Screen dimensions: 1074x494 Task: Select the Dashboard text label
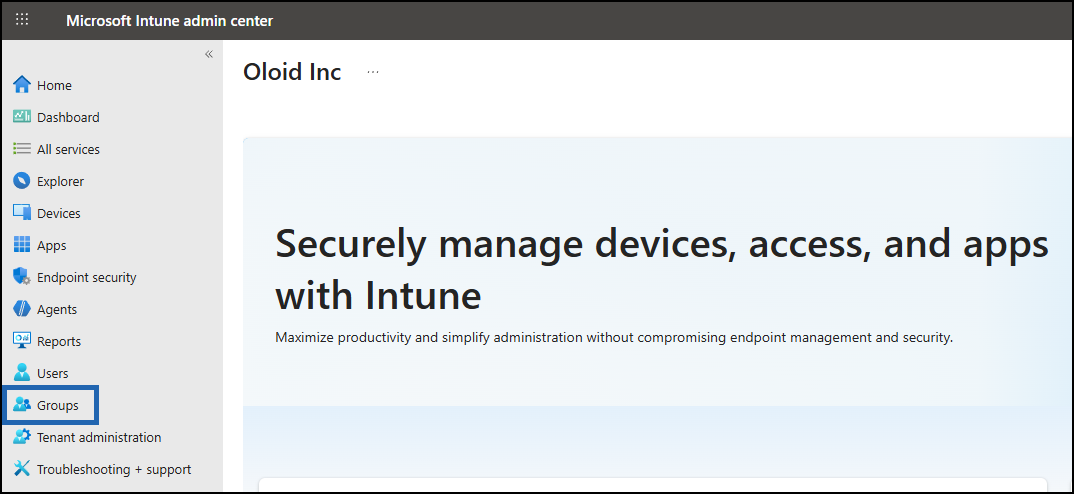[x=68, y=117]
